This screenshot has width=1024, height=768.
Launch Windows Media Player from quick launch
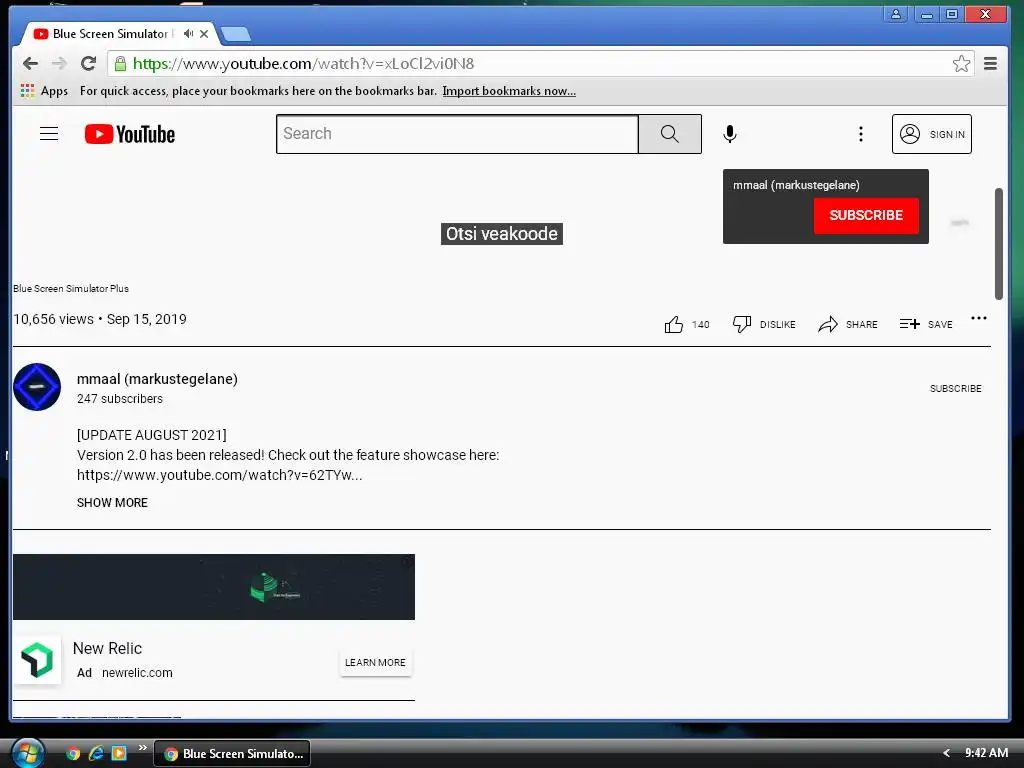tap(119, 754)
